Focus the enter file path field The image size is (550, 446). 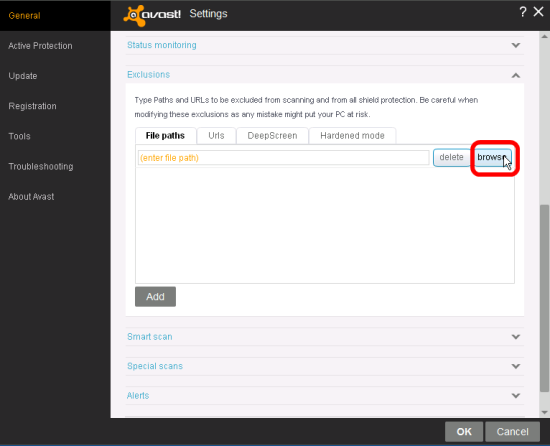click(283, 158)
